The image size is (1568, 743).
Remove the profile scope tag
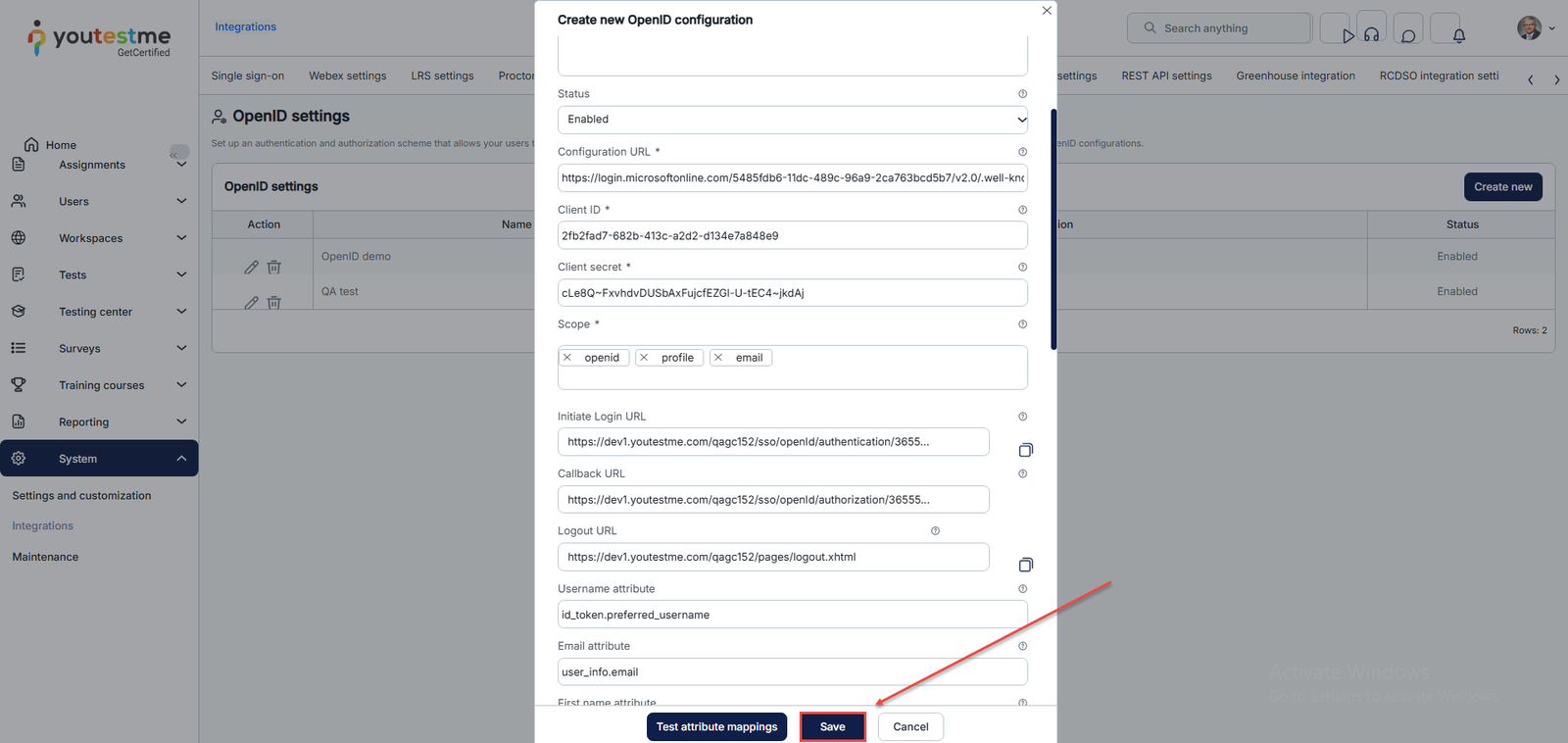click(x=644, y=358)
